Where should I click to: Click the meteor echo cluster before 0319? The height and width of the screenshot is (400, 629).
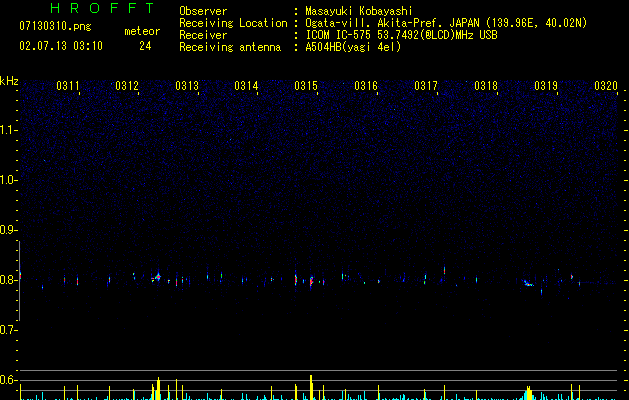tap(528, 283)
